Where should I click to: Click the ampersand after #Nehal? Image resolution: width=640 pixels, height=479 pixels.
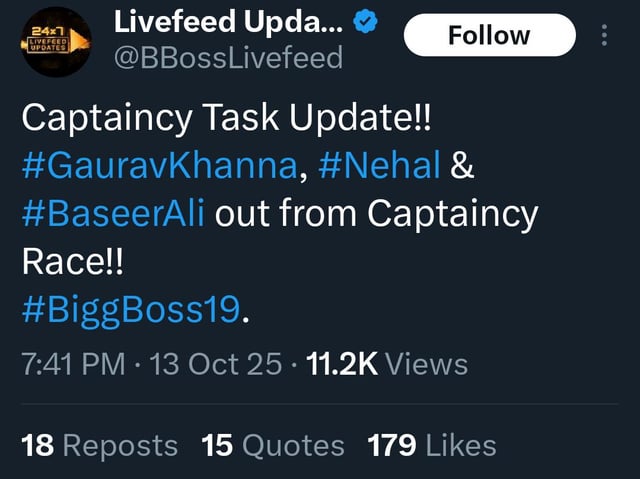pos(463,165)
